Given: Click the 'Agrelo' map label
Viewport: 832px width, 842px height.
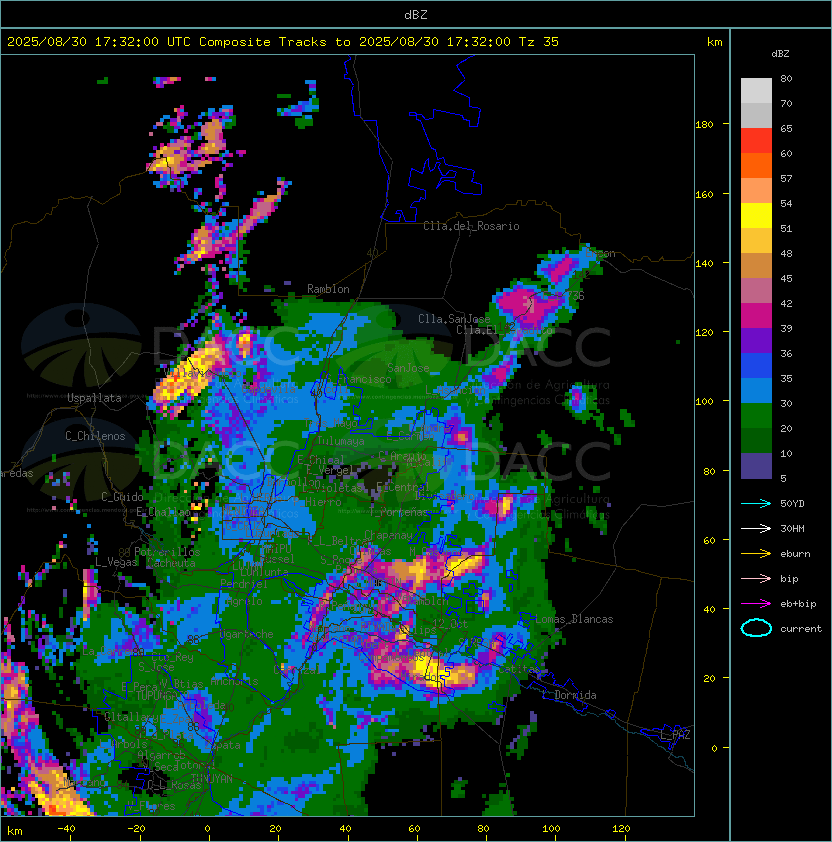Looking at the screenshot, I should point(244,601).
